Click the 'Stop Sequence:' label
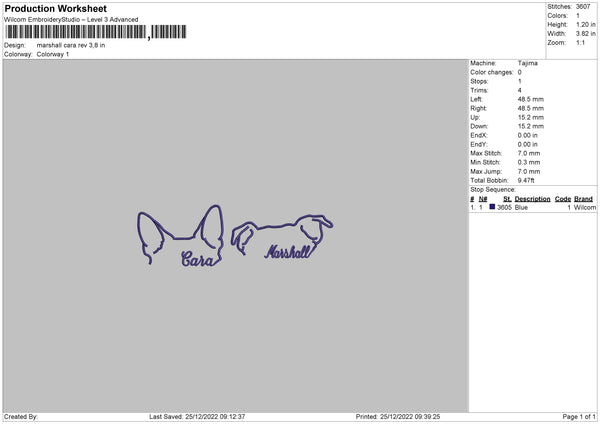Viewport: 600px width, 424px height. [493, 190]
